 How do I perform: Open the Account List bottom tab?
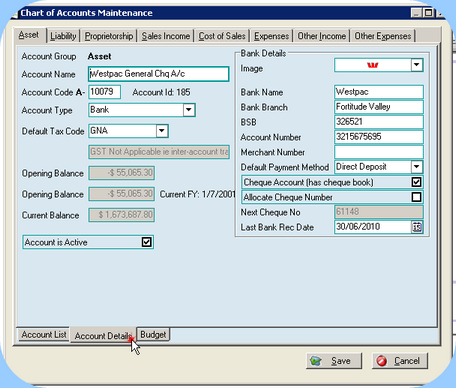[x=44, y=334]
